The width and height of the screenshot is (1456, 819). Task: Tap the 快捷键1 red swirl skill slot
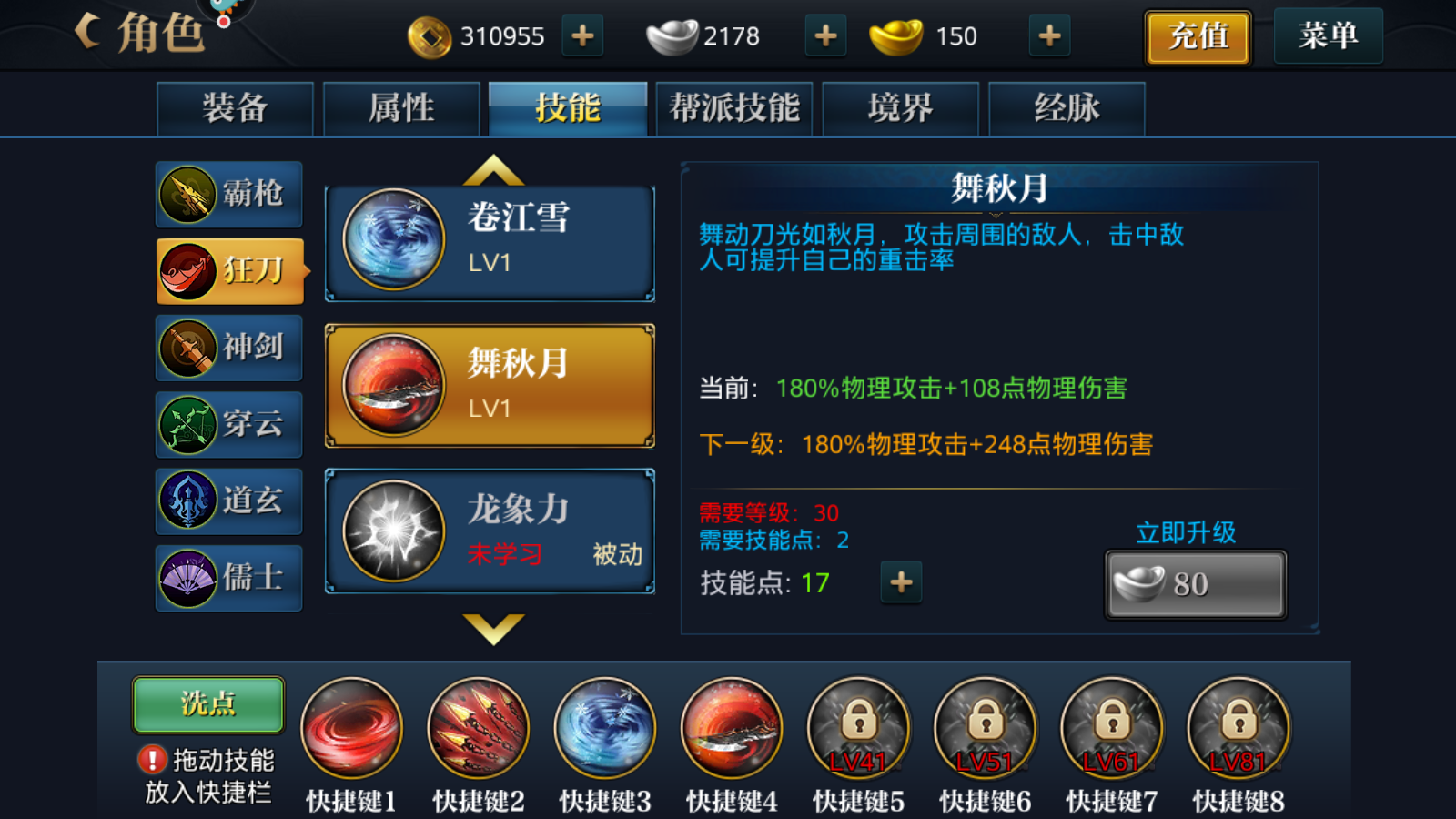click(x=351, y=728)
